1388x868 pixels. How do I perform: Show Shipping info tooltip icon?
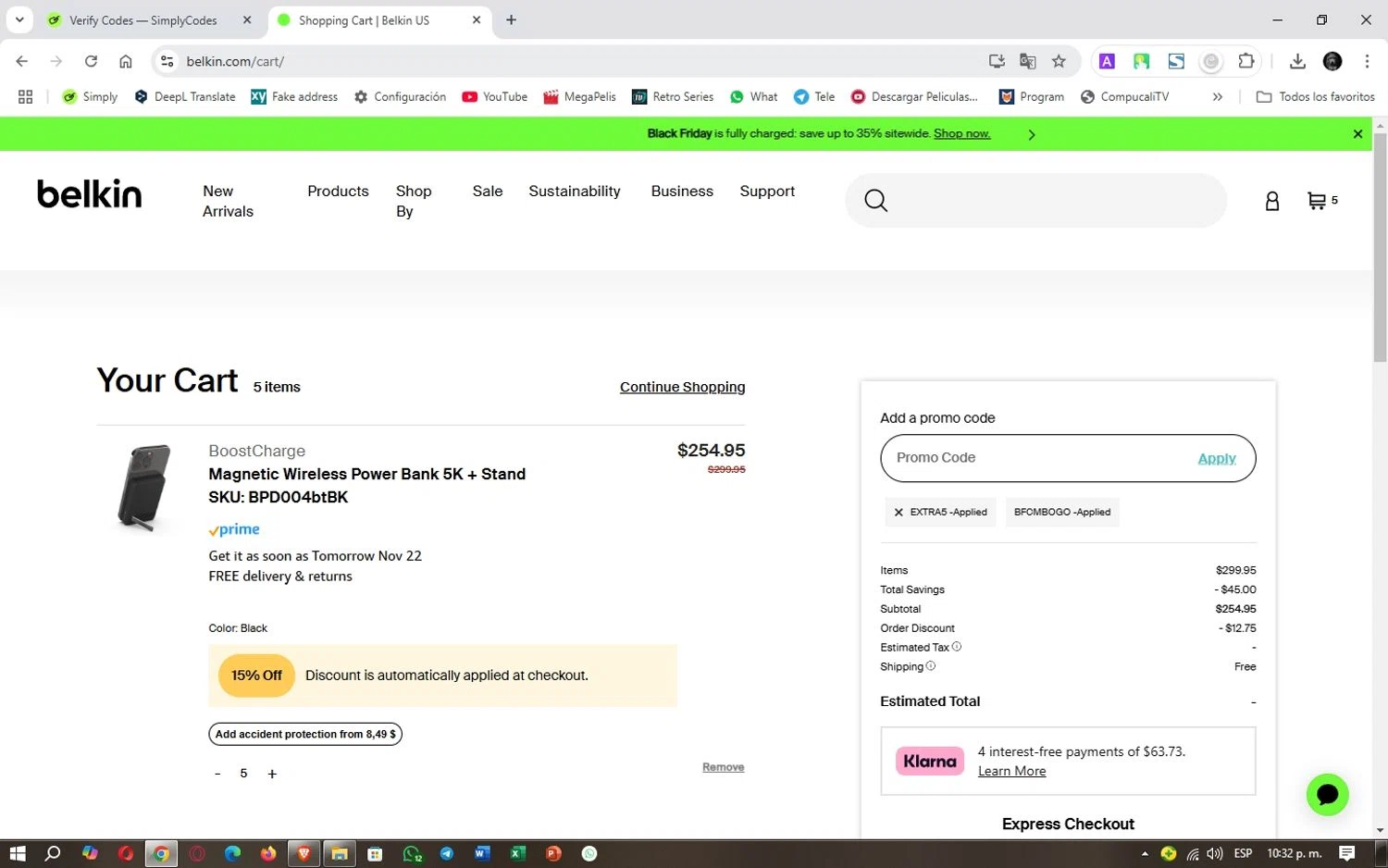931,666
